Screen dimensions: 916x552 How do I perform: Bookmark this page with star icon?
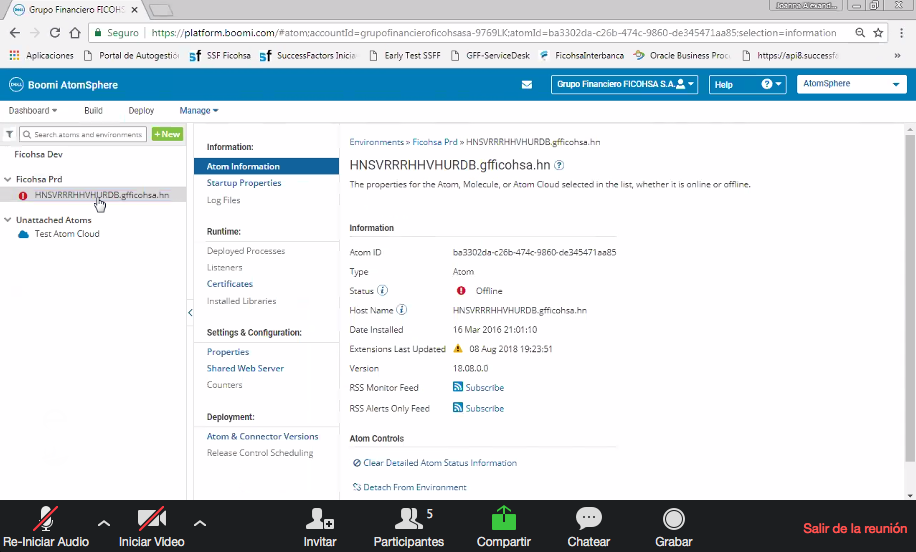click(878, 33)
